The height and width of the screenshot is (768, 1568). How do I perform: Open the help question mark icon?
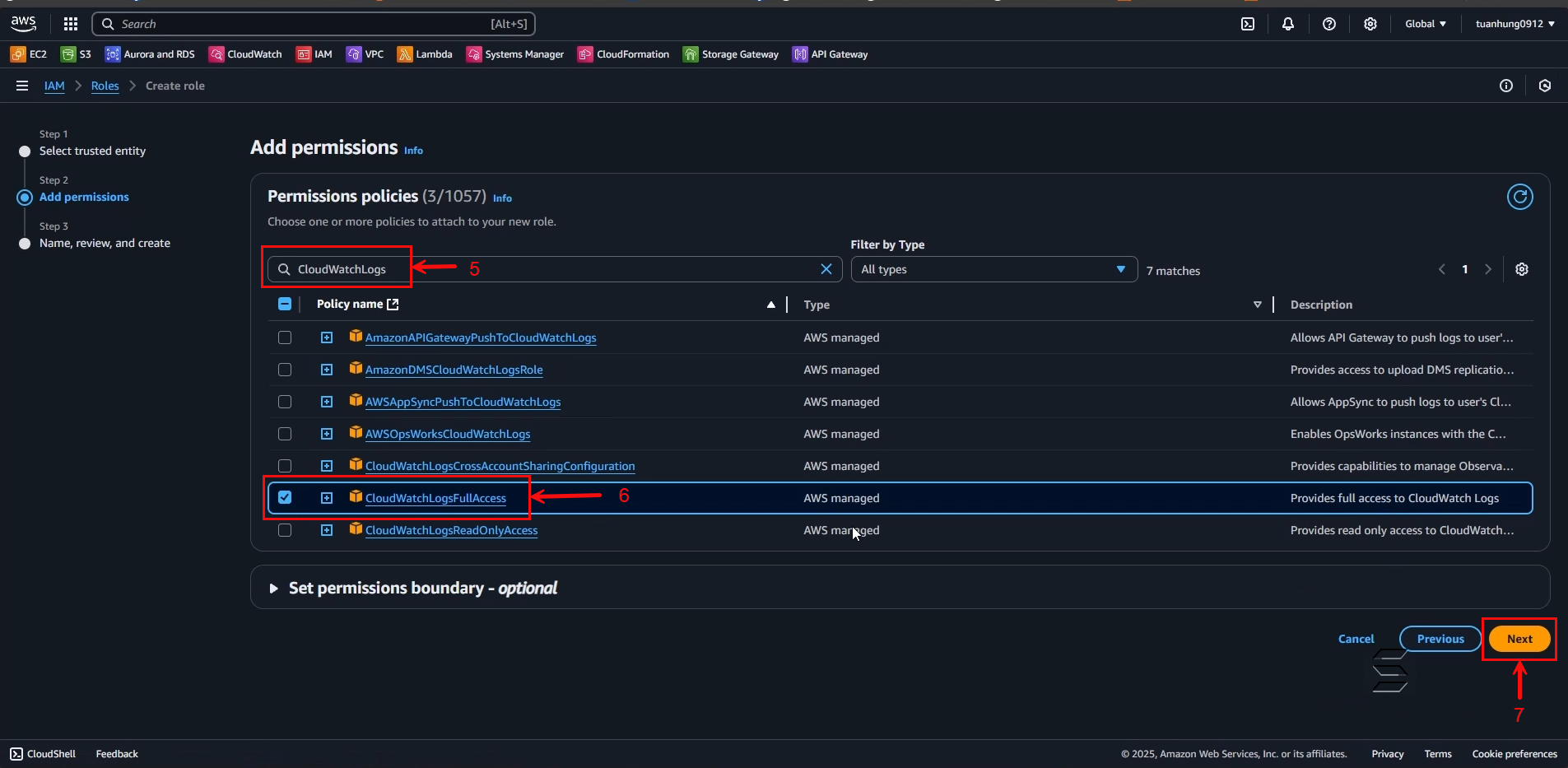click(x=1329, y=24)
